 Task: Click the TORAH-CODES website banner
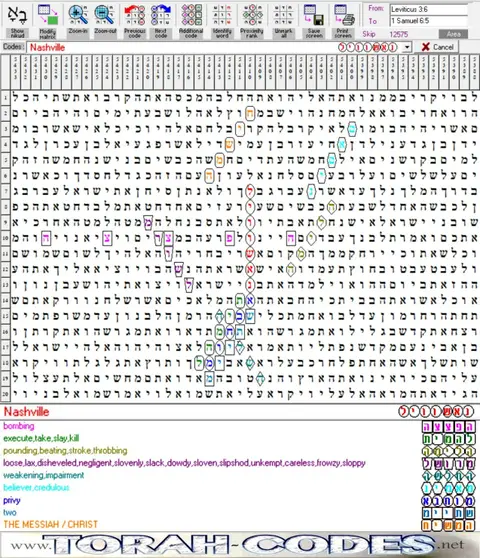click(x=239, y=544)
